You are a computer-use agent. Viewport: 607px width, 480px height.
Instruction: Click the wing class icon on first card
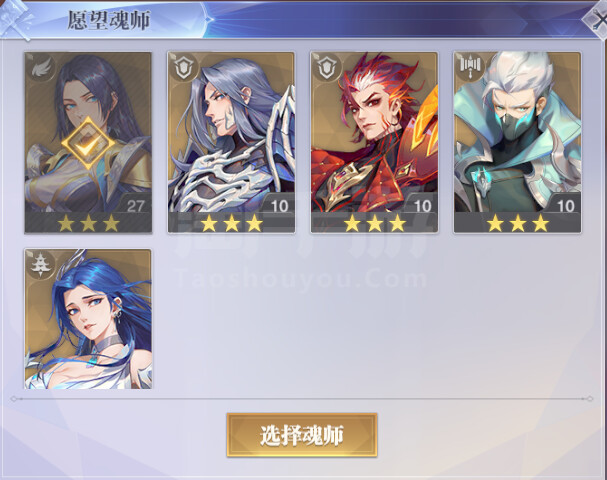coord(41,69)
